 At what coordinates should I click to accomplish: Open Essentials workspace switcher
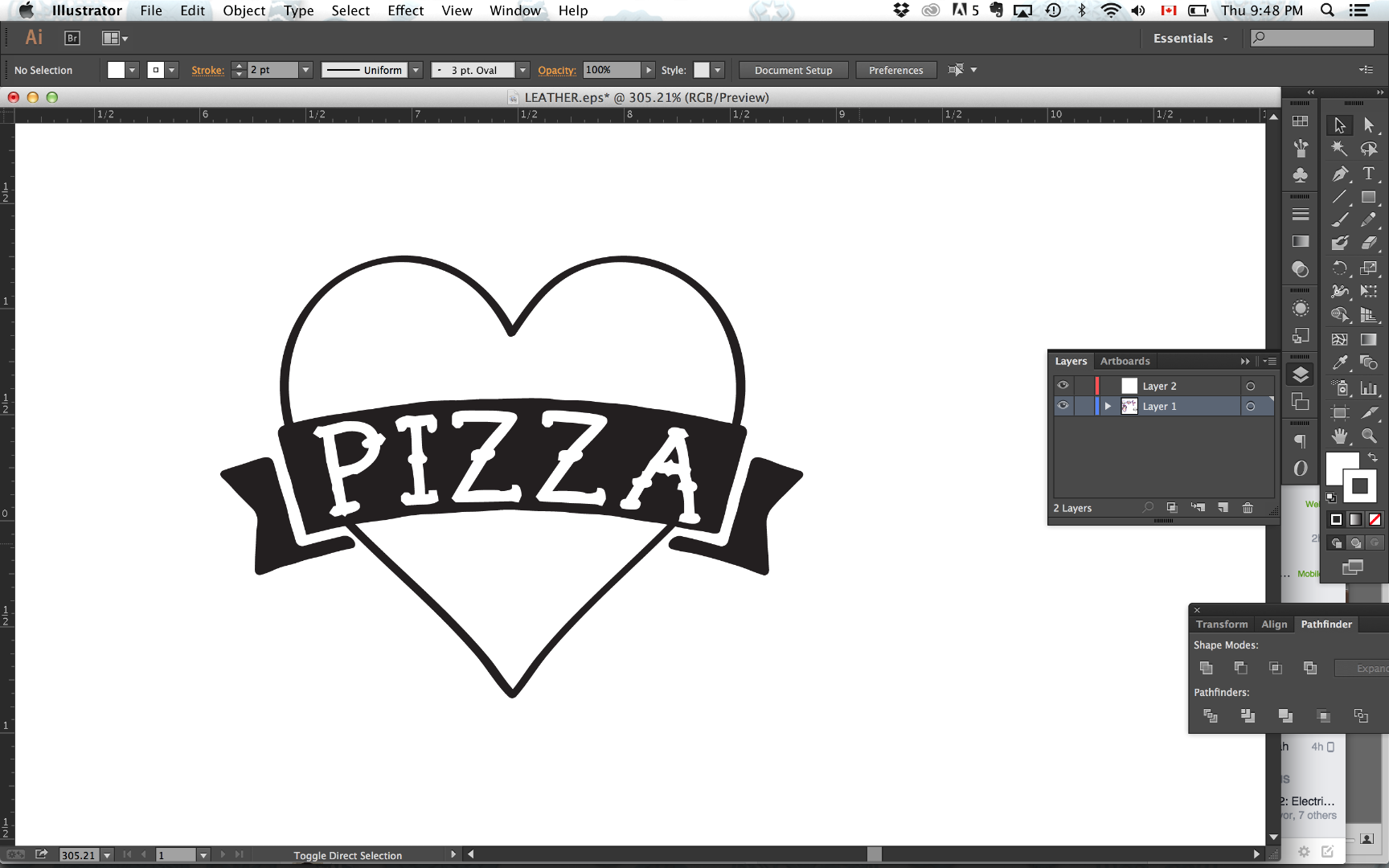tap(1190, 39)
